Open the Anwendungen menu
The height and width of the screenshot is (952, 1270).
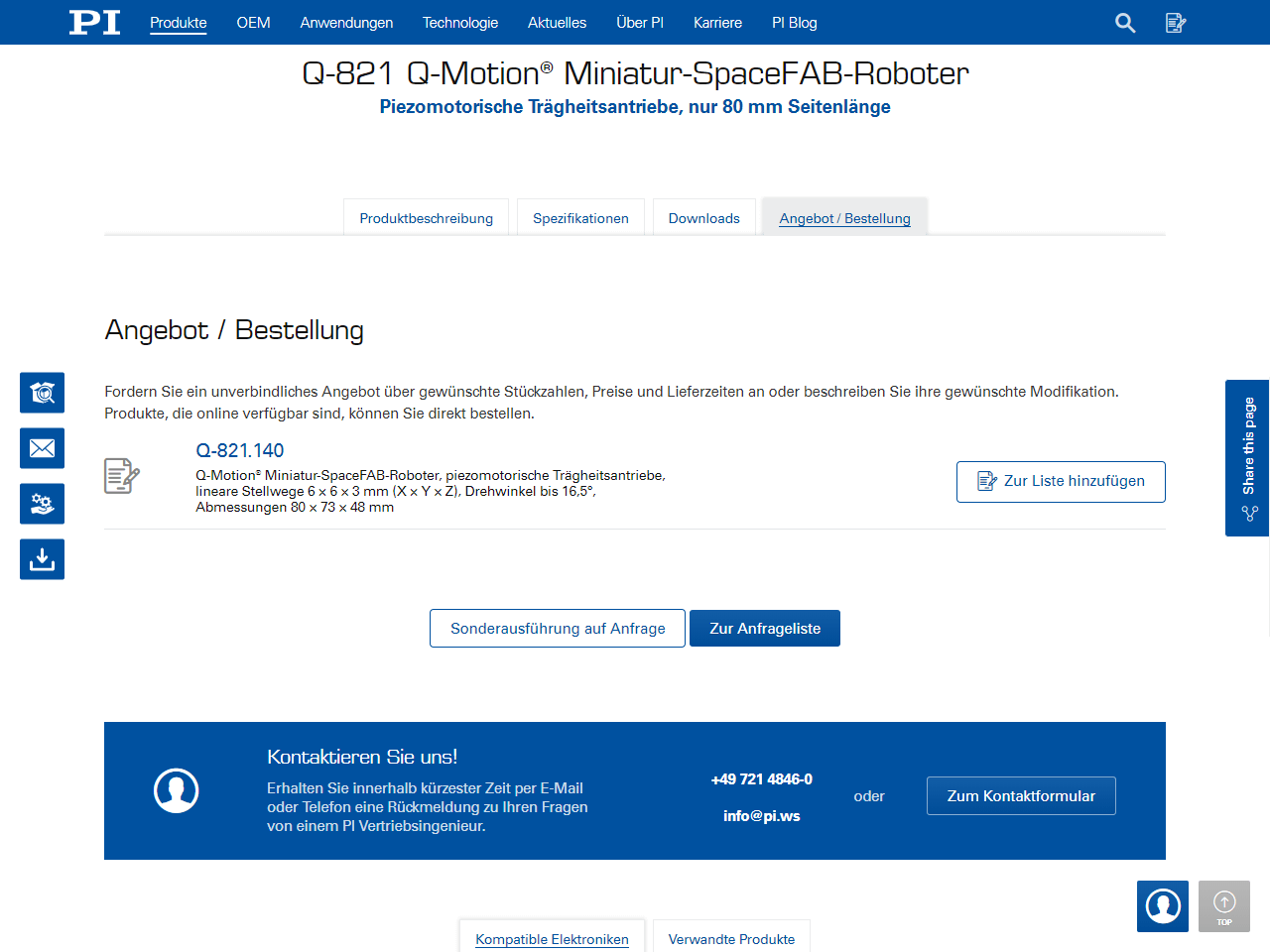coord(346,23)
